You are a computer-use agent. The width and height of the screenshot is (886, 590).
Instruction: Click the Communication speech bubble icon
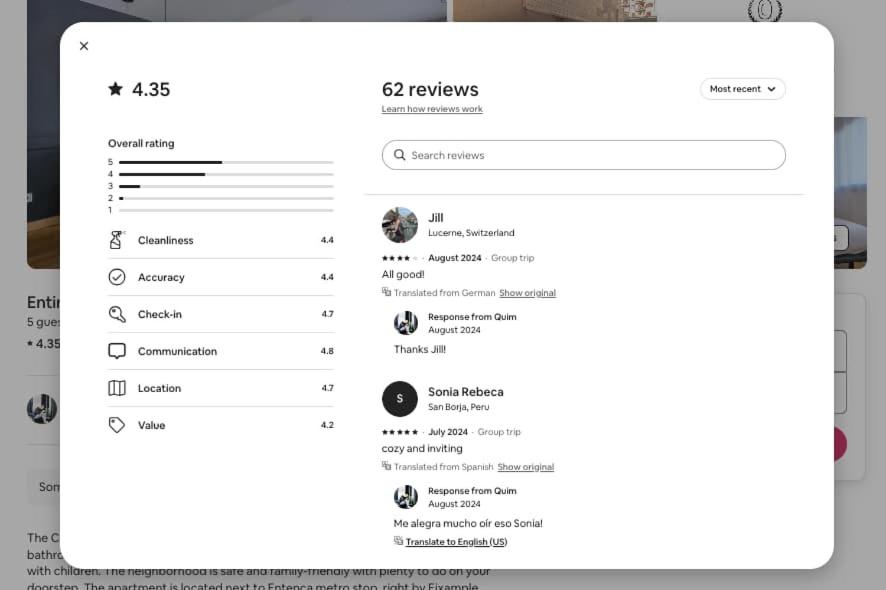(117, 351)
